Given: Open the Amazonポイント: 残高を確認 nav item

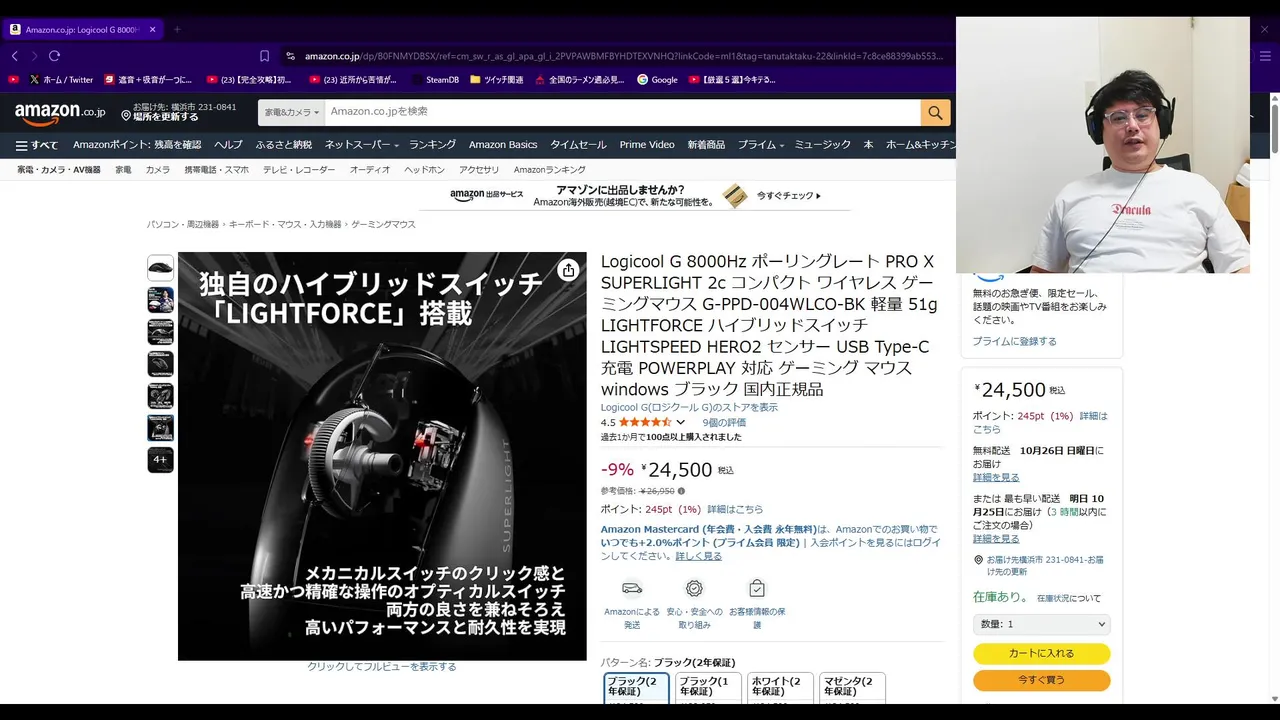Looking at the screenshot, I should tap(137, 145).
